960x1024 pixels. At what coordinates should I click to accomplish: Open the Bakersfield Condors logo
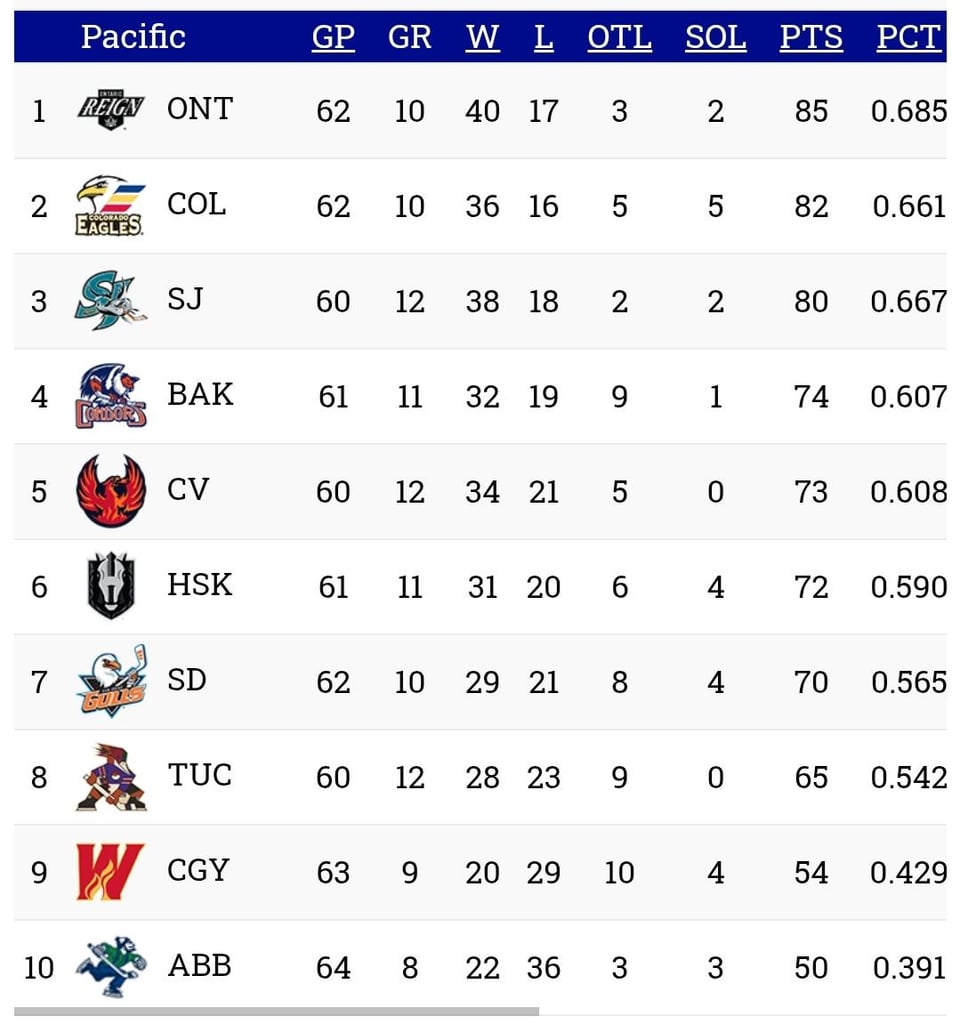110,396
